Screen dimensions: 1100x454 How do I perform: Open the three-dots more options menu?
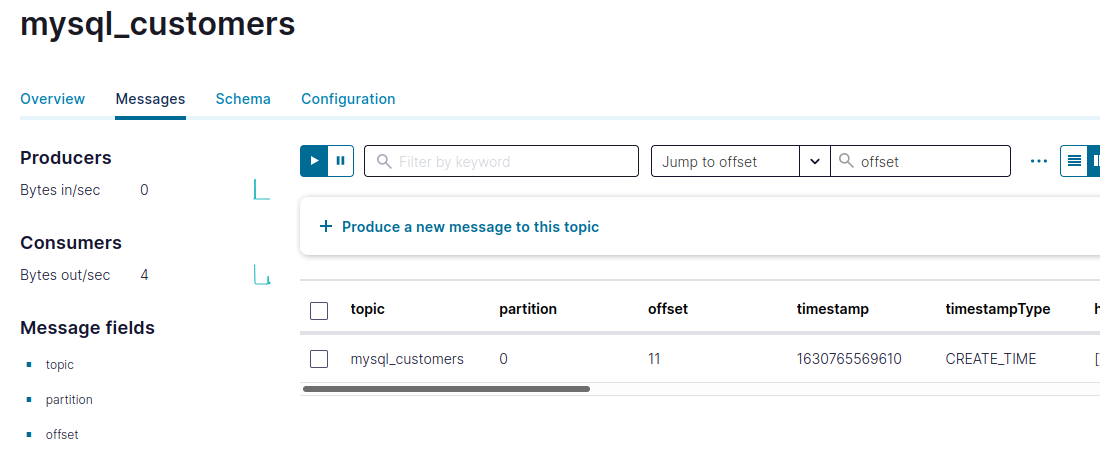1038,161
